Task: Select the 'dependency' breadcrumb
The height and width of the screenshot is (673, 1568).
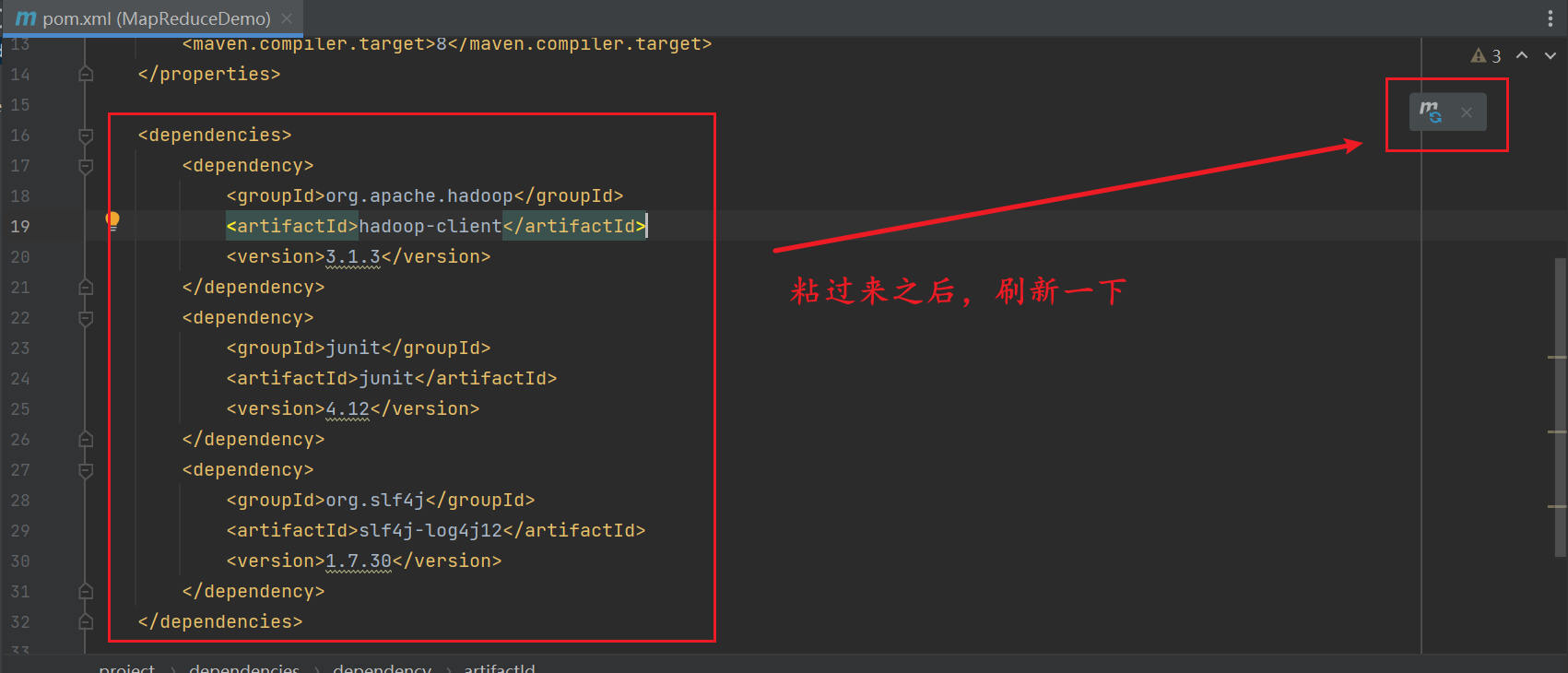Action: (x=383, y=667)
